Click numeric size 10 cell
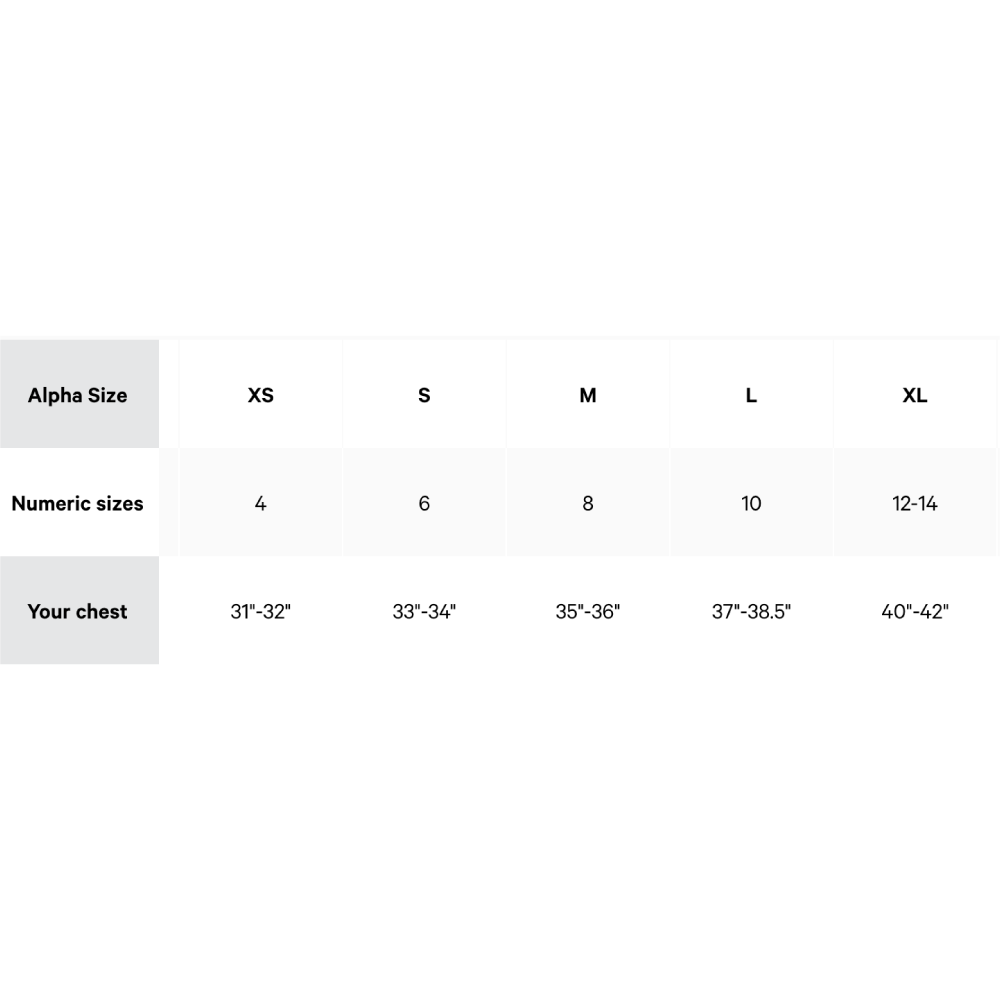The image size is (1000, 1000). tap(751, 503)
